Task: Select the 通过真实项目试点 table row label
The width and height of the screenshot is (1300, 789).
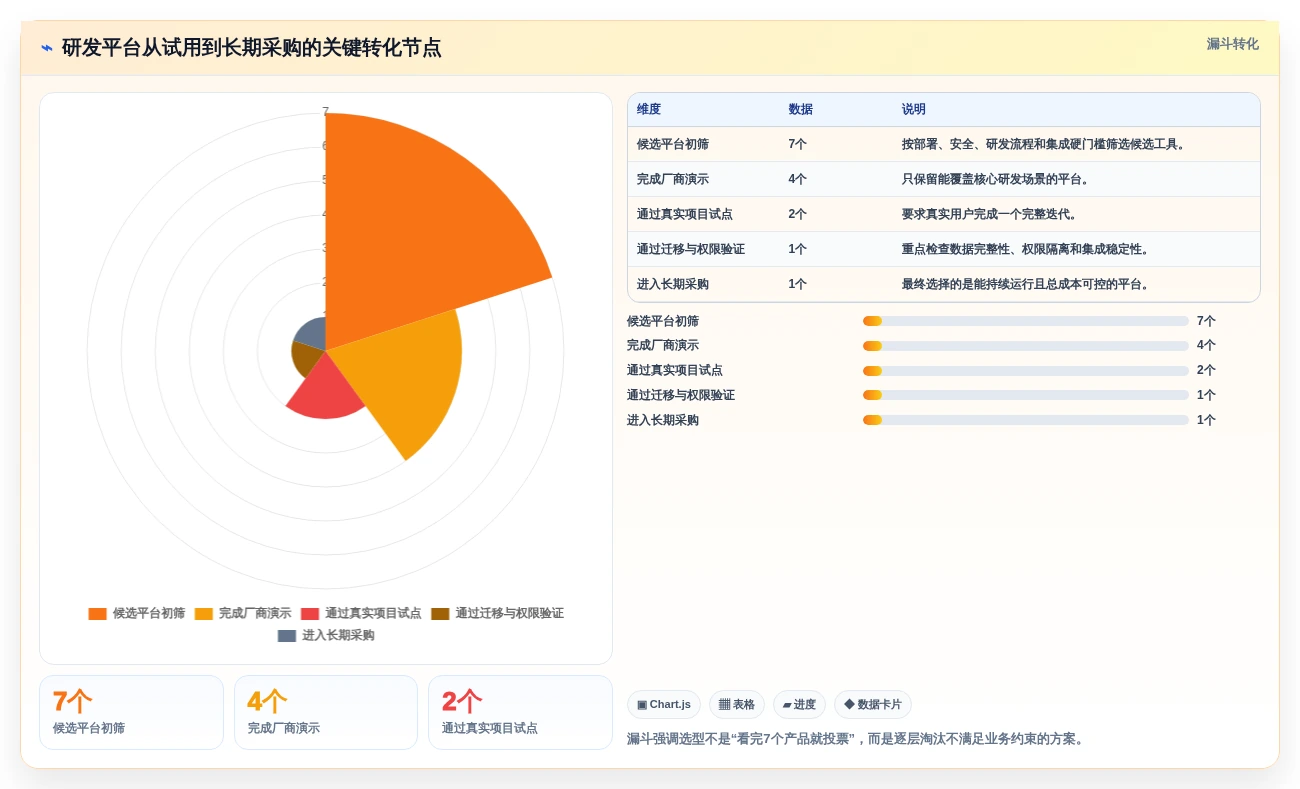Action: [685, 215]
